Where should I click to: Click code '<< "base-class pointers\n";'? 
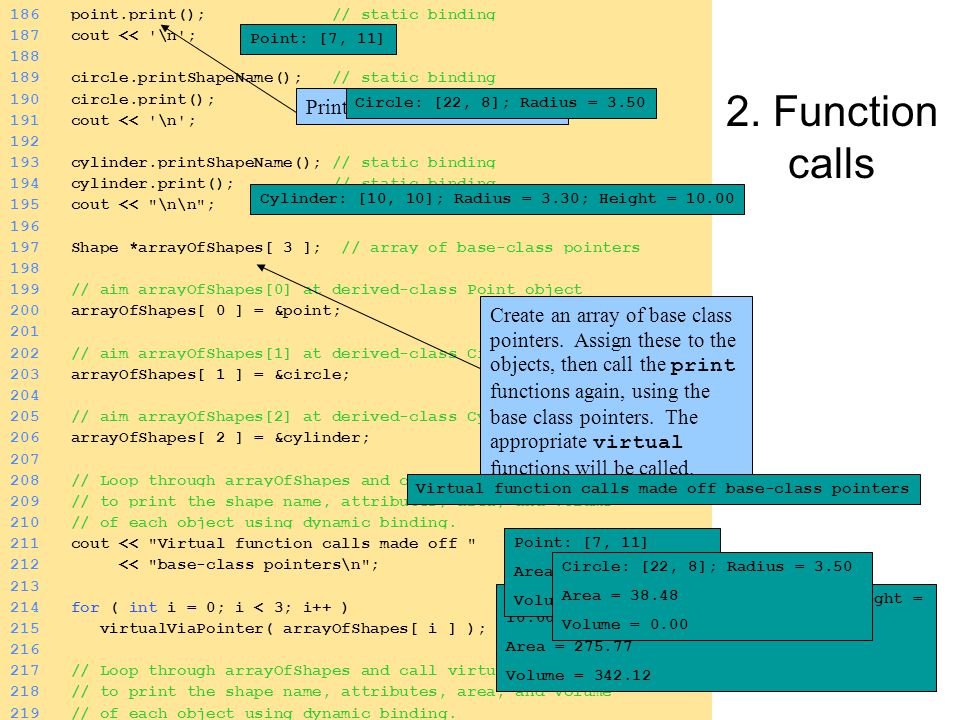point(249,564)
